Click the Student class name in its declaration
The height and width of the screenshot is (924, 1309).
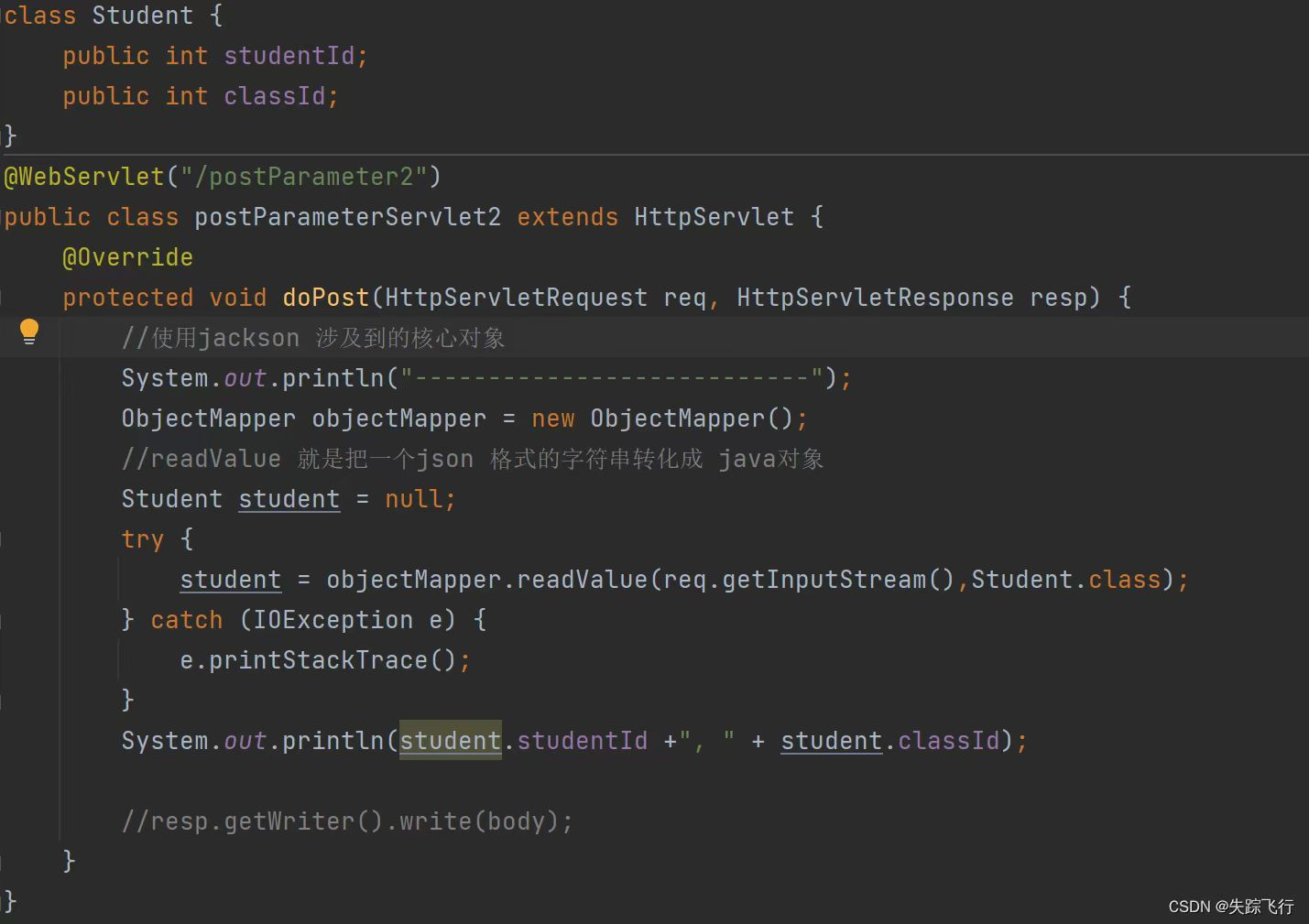pos(143,16)
